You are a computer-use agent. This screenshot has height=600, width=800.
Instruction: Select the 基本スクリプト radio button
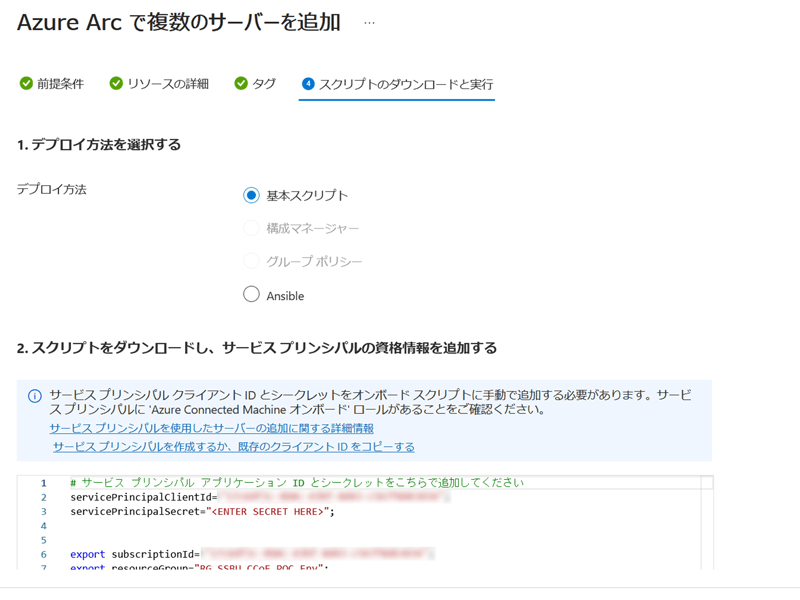point(251,195)
